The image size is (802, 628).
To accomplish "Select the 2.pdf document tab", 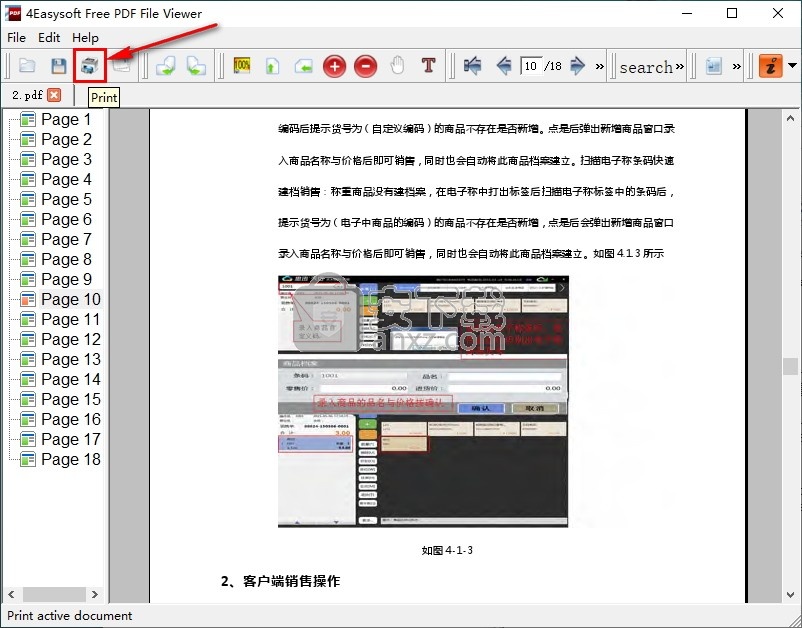I will 27,95.
